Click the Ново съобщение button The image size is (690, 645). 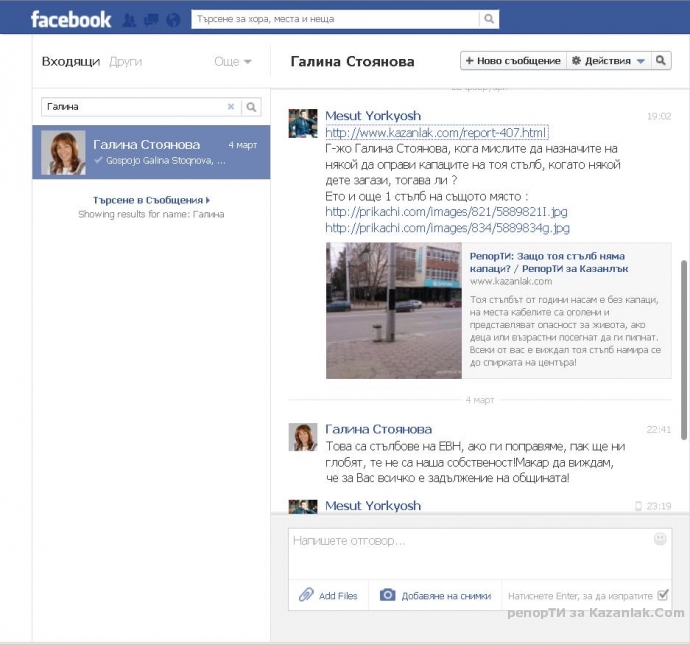[513, 61]
